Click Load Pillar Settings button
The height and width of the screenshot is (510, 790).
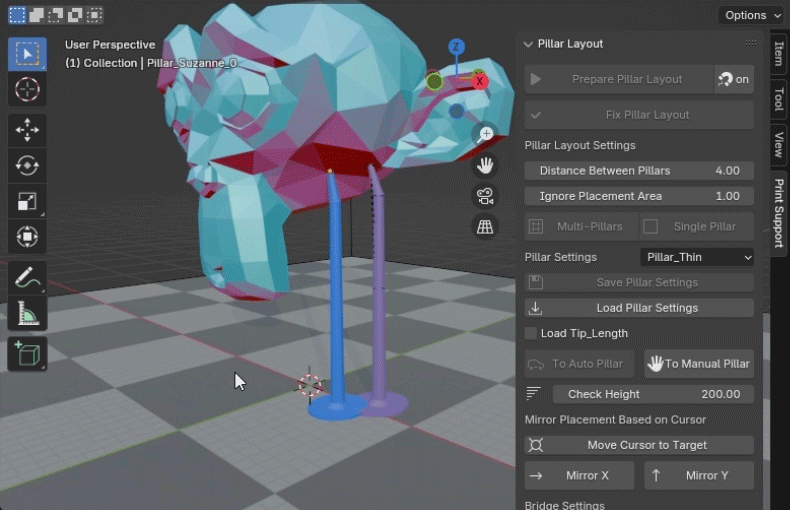(x=639, y=308)
